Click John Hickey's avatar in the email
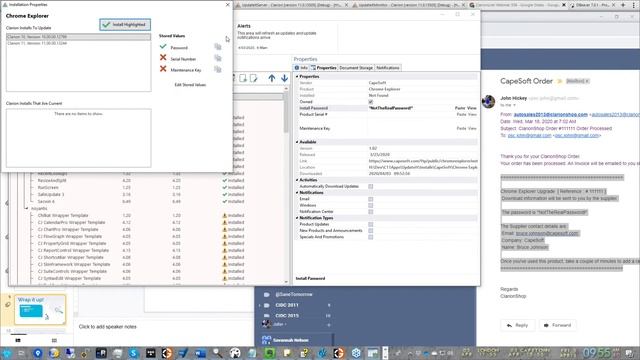Viewport: 640px width, 360px height. click(x=488, y=101)
